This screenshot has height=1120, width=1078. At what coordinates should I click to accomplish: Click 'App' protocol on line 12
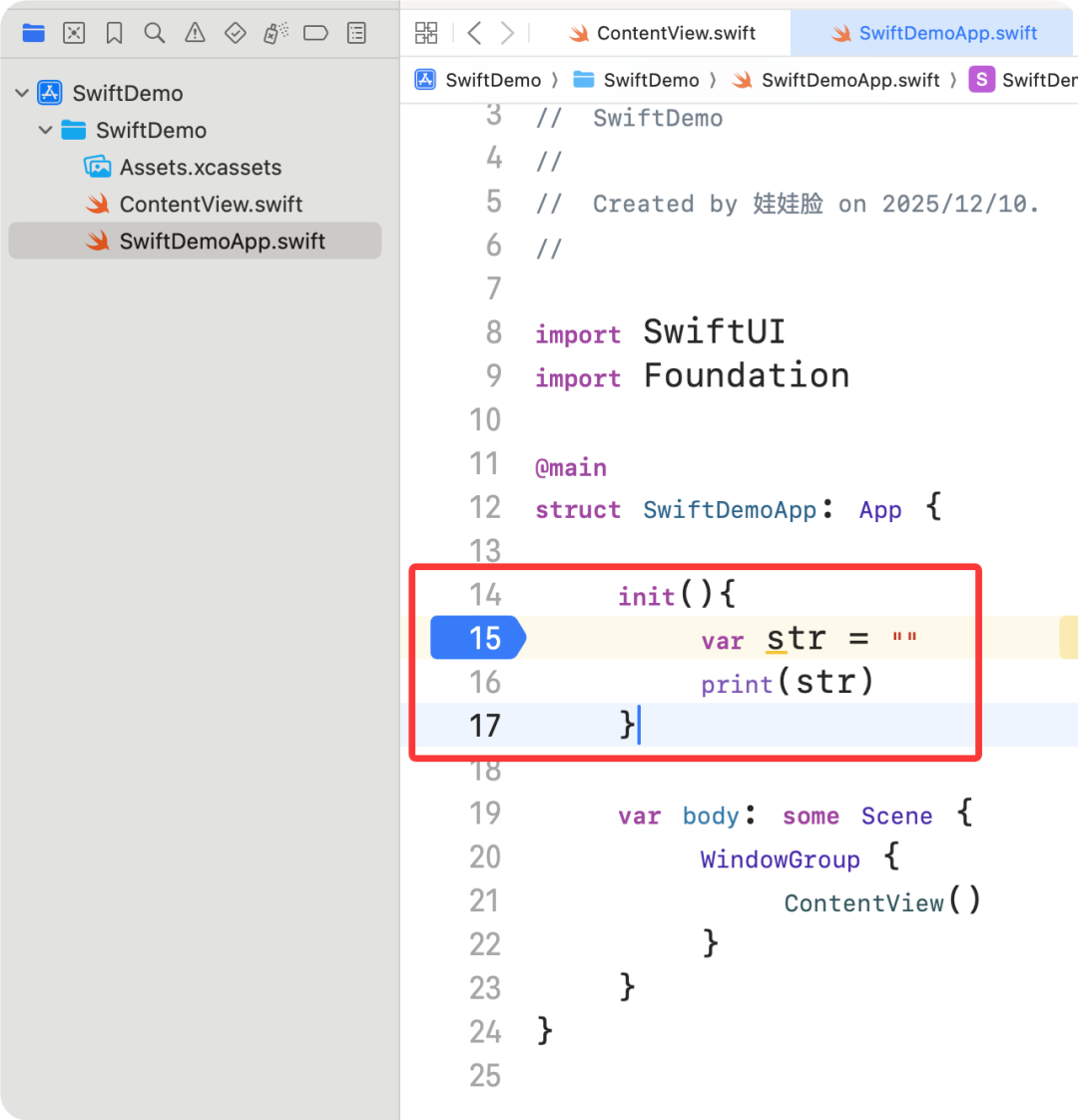point(880,510)
